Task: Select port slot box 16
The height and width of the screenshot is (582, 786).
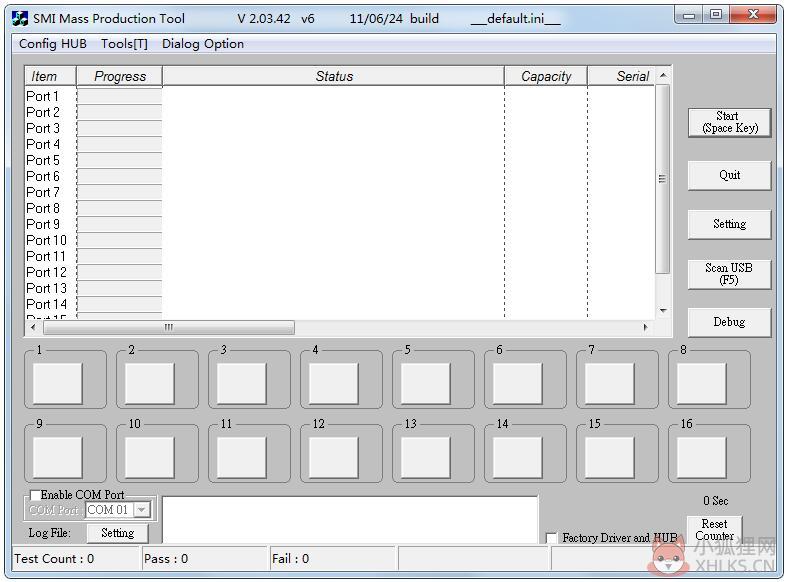Action: 702,457
